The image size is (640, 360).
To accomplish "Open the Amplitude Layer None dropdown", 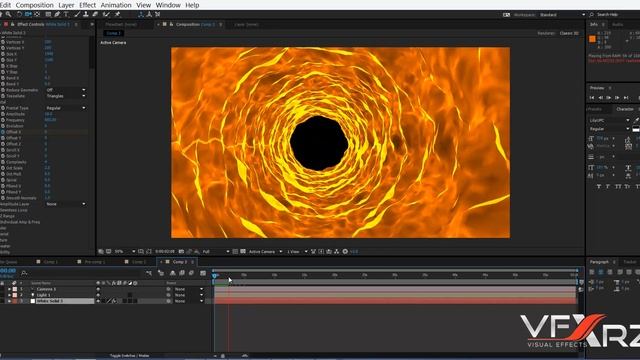I will [65, 204].
